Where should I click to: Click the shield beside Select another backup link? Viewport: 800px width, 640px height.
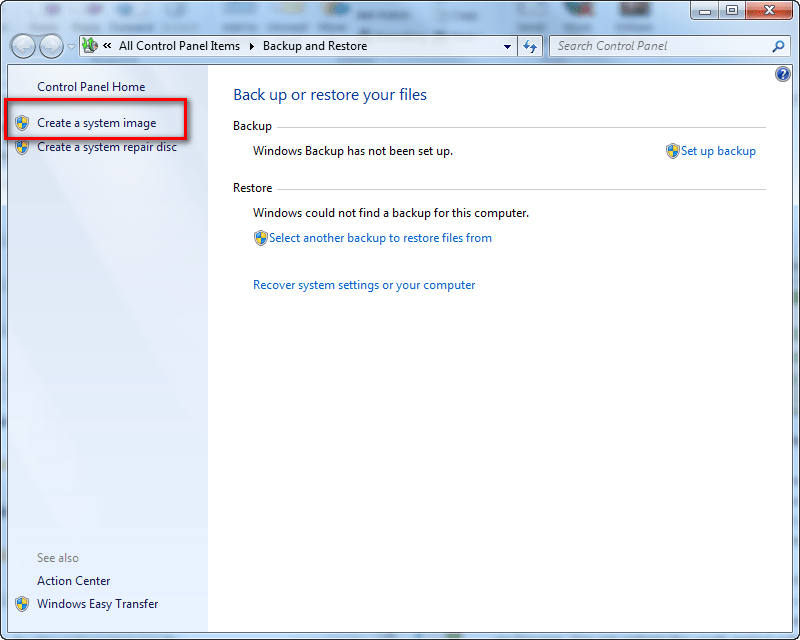coord(260,238)
